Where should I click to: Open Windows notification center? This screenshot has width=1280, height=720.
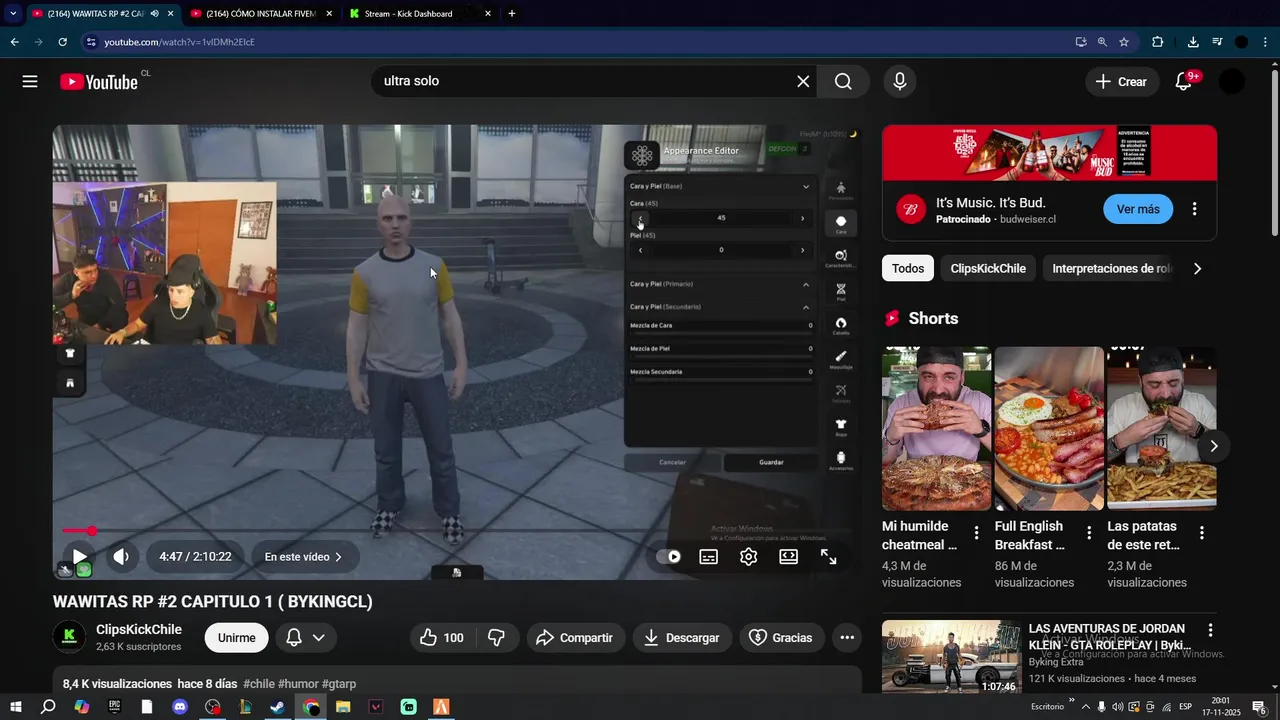click(1259, 707)
